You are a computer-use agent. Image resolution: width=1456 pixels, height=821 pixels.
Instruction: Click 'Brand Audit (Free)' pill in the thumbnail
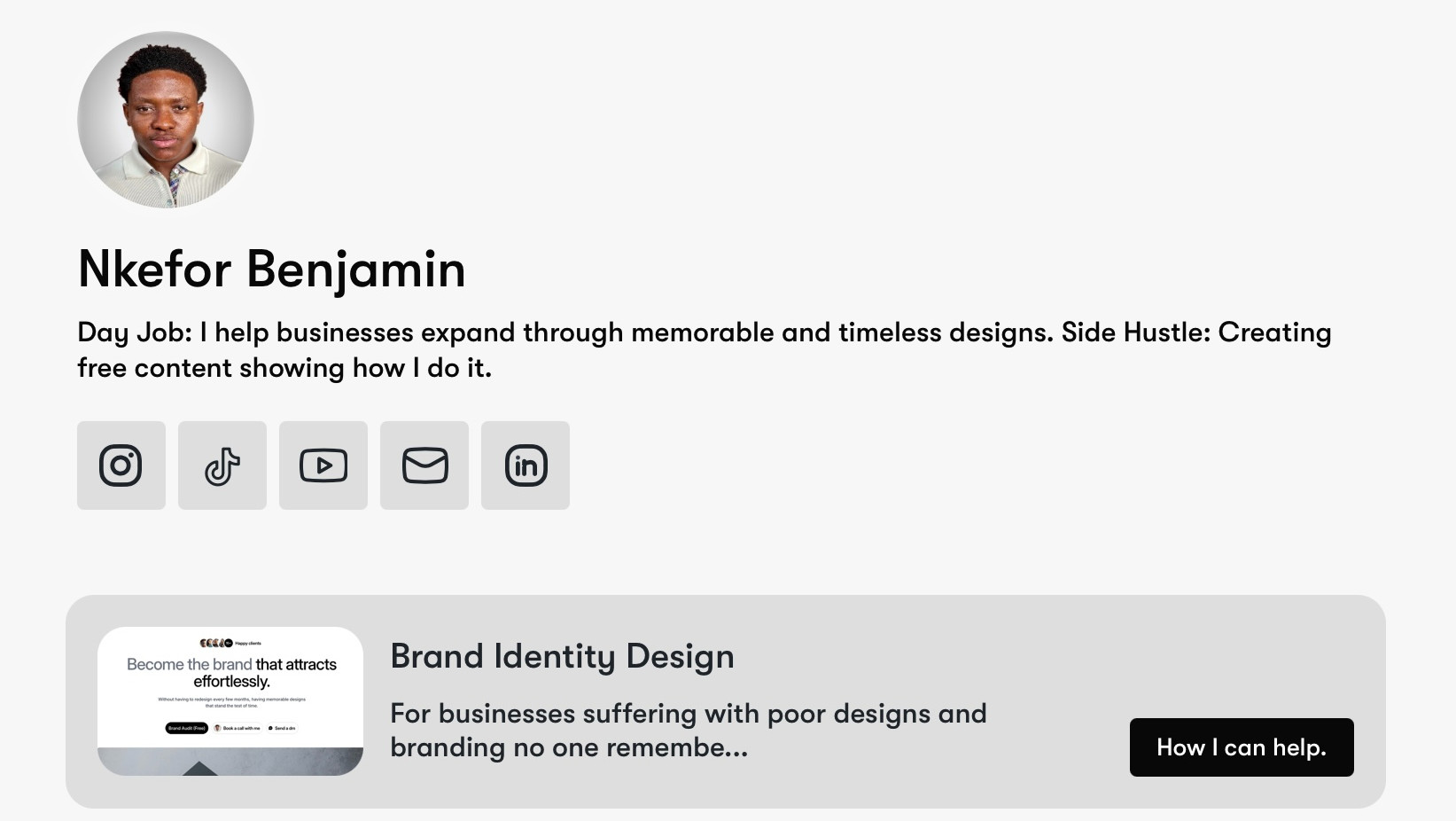tap(187, 728)
